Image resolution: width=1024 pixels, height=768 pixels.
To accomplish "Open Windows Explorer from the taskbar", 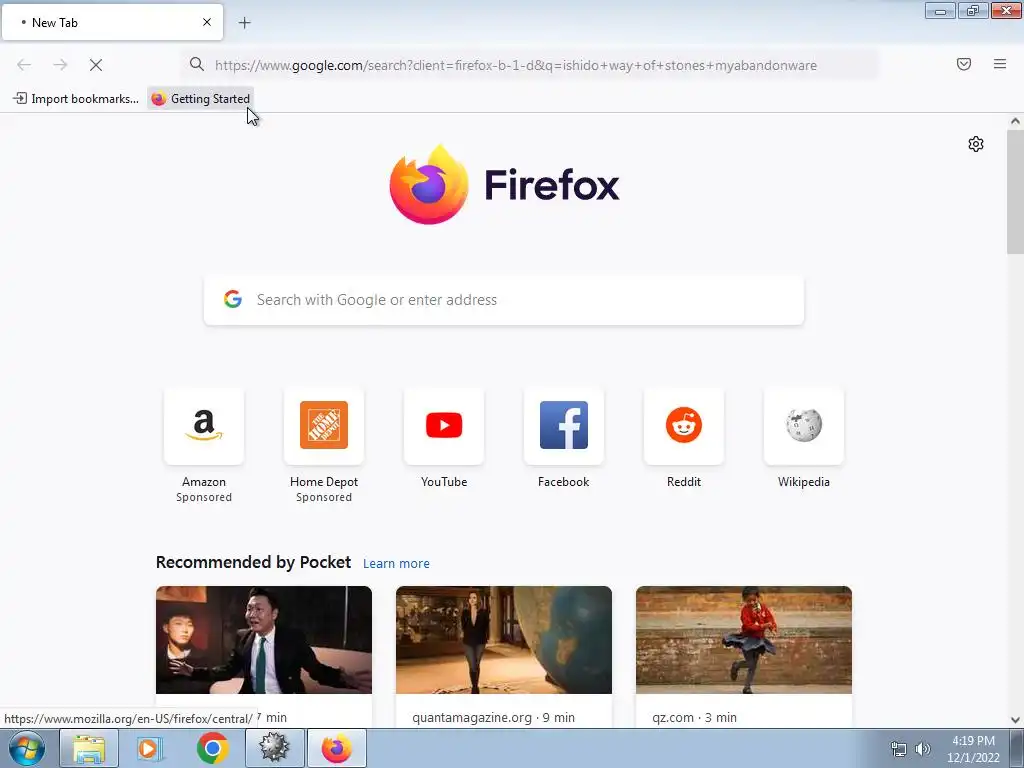I will click(x=89, y=748).
